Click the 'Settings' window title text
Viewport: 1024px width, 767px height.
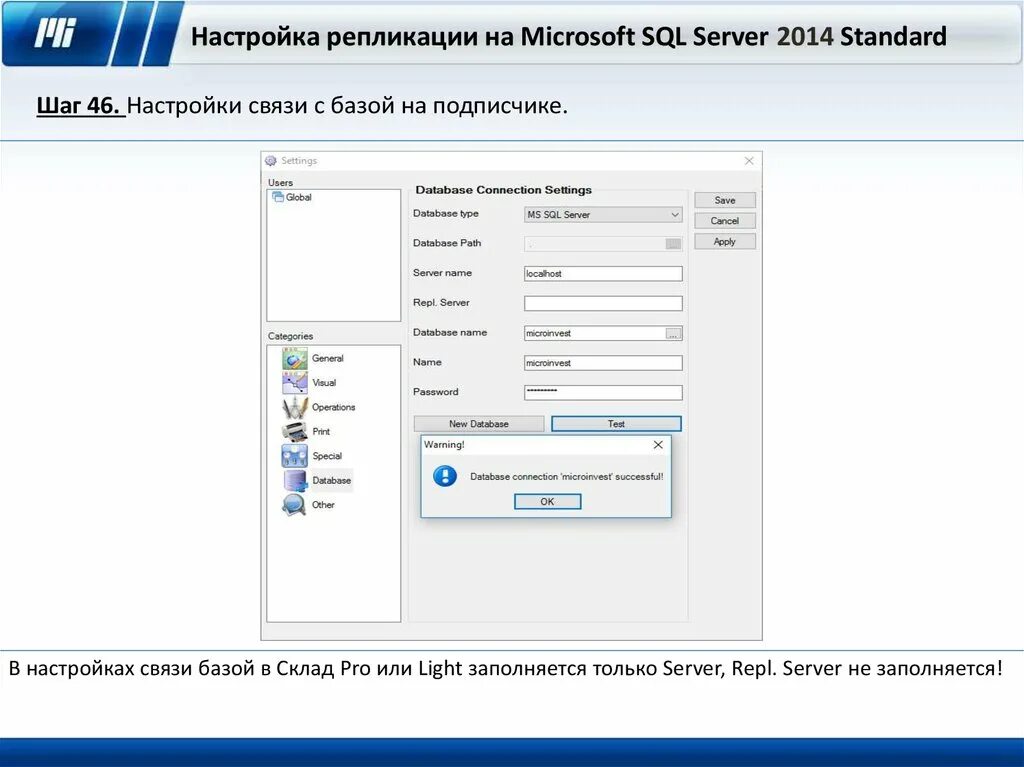pyautogui.click(x=299, y=161)
